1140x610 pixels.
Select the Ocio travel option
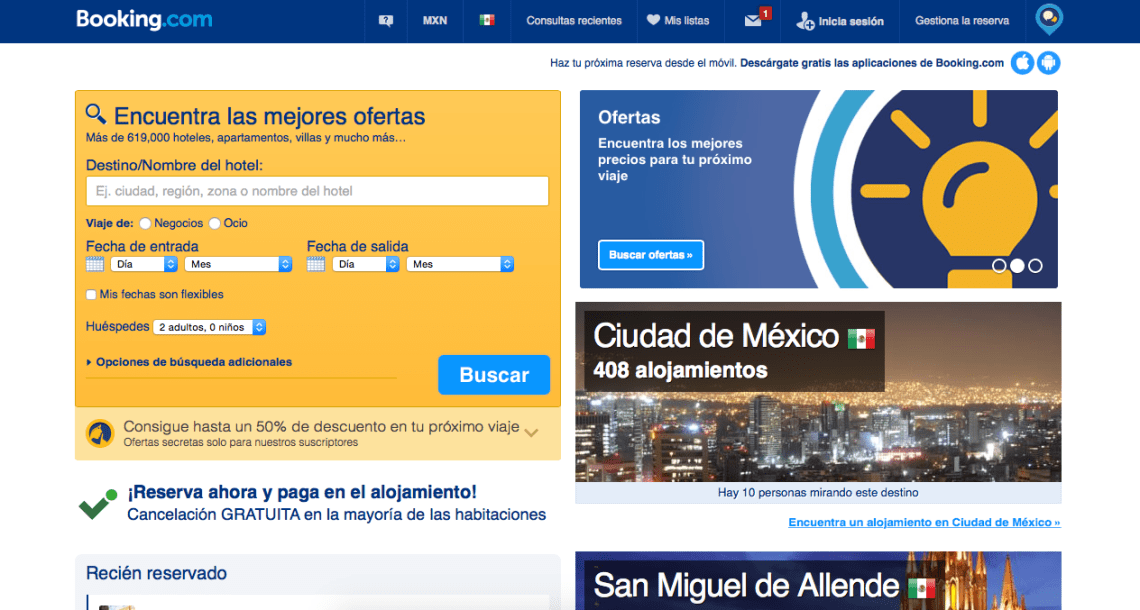coord(213,223)
